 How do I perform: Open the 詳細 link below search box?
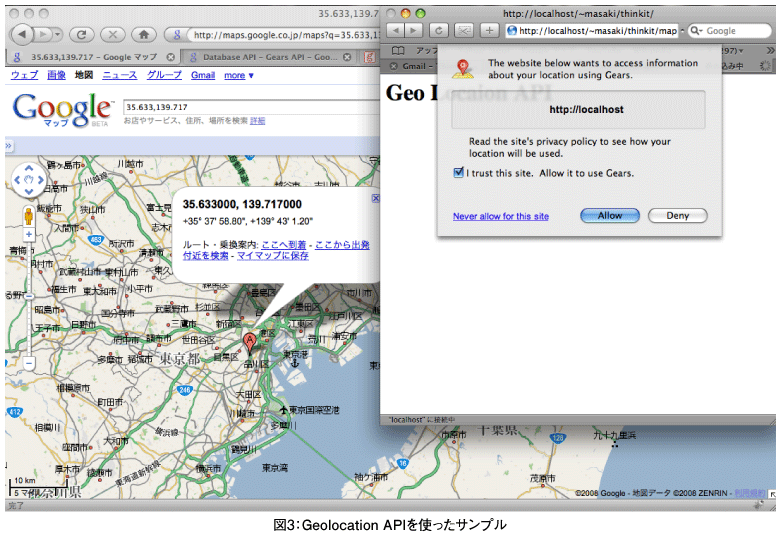point(258,120)
